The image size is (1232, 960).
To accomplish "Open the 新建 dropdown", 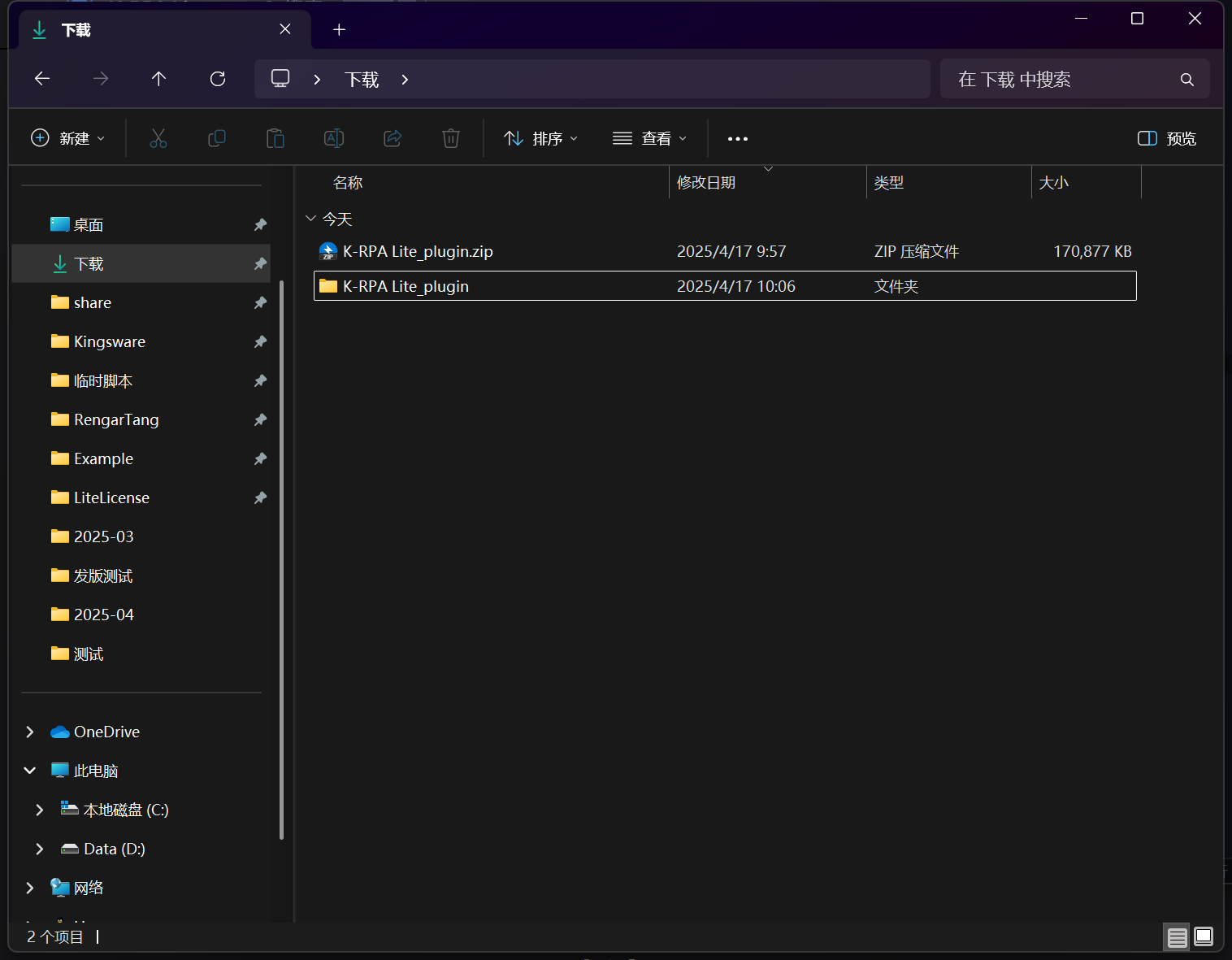I will click(x=68, y=139).
